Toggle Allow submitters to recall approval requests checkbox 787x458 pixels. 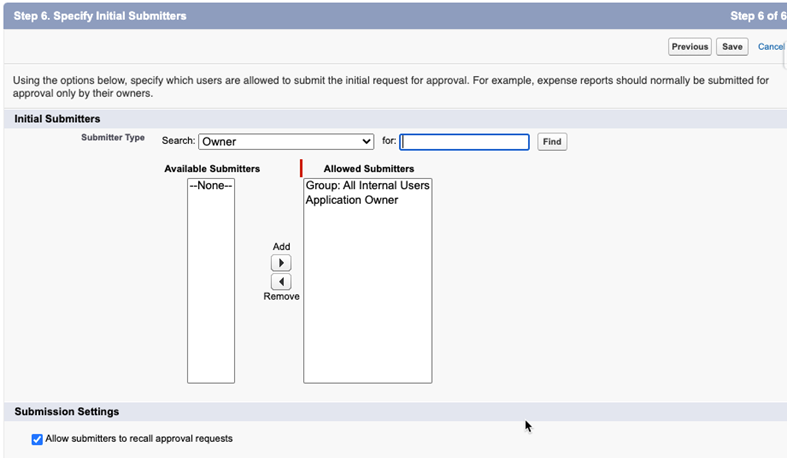pos(37,439)
